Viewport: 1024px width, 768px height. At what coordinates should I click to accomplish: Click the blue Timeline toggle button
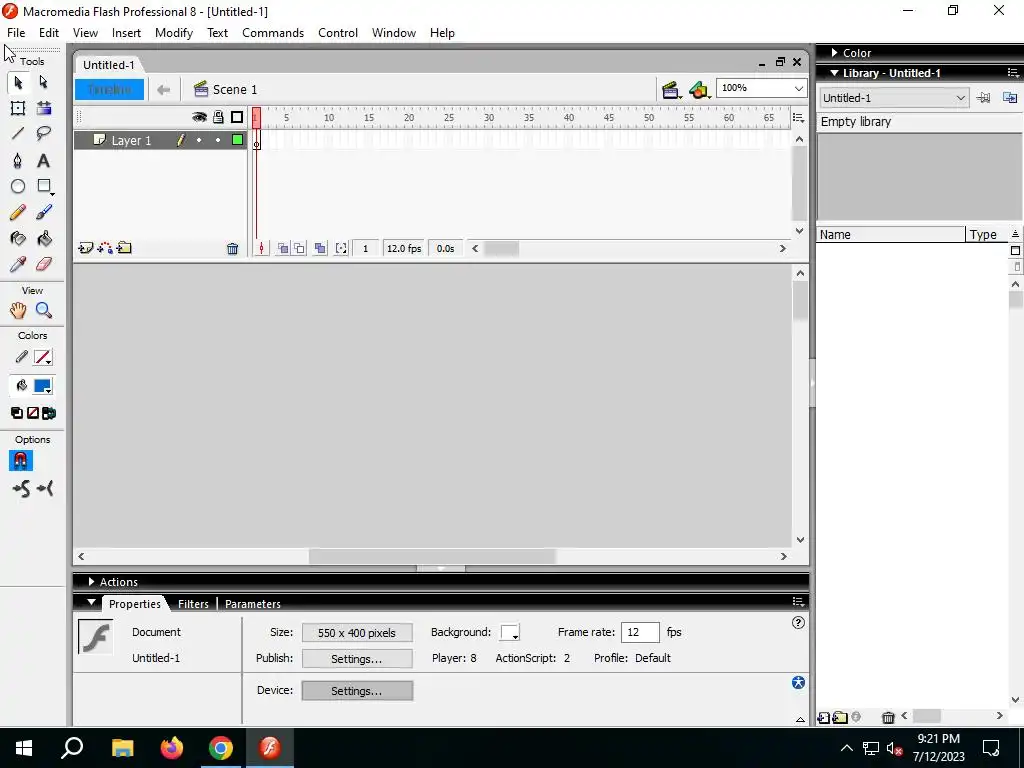point(109,89)
